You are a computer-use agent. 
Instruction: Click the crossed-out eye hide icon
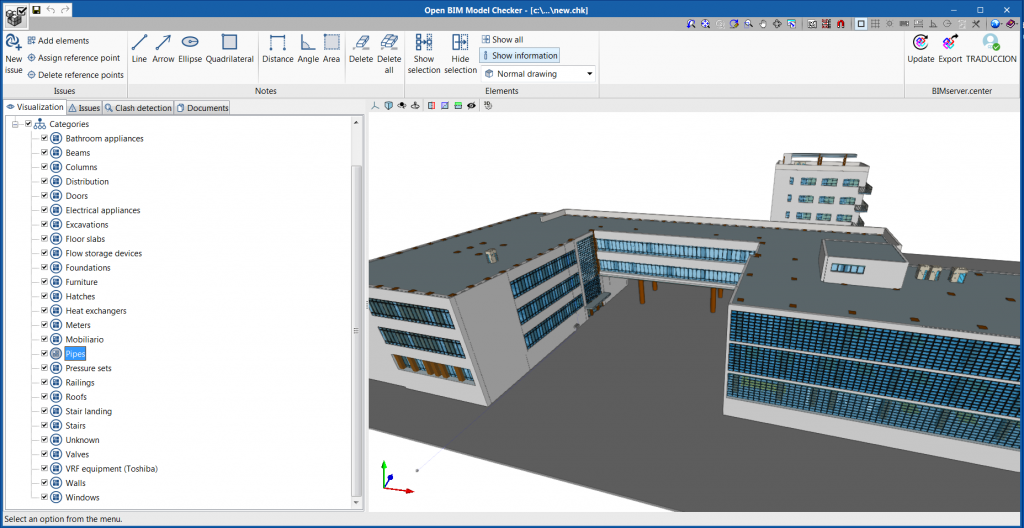click(x=472, y=106)
